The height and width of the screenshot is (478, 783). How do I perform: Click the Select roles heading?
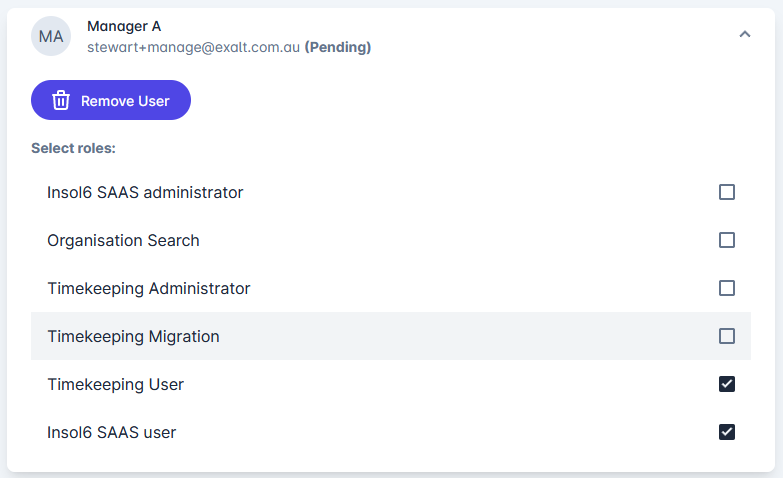click(x=73, y=148)
